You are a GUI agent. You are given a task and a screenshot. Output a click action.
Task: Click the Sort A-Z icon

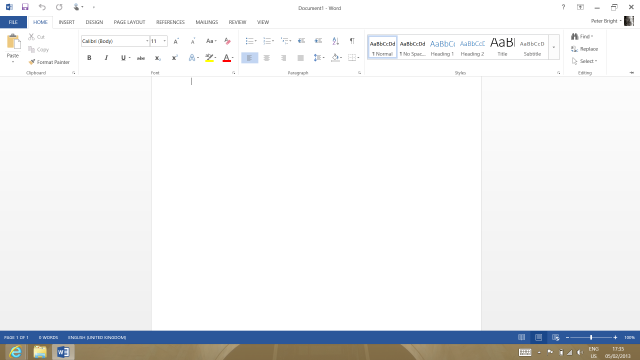[x=336, y=41]
